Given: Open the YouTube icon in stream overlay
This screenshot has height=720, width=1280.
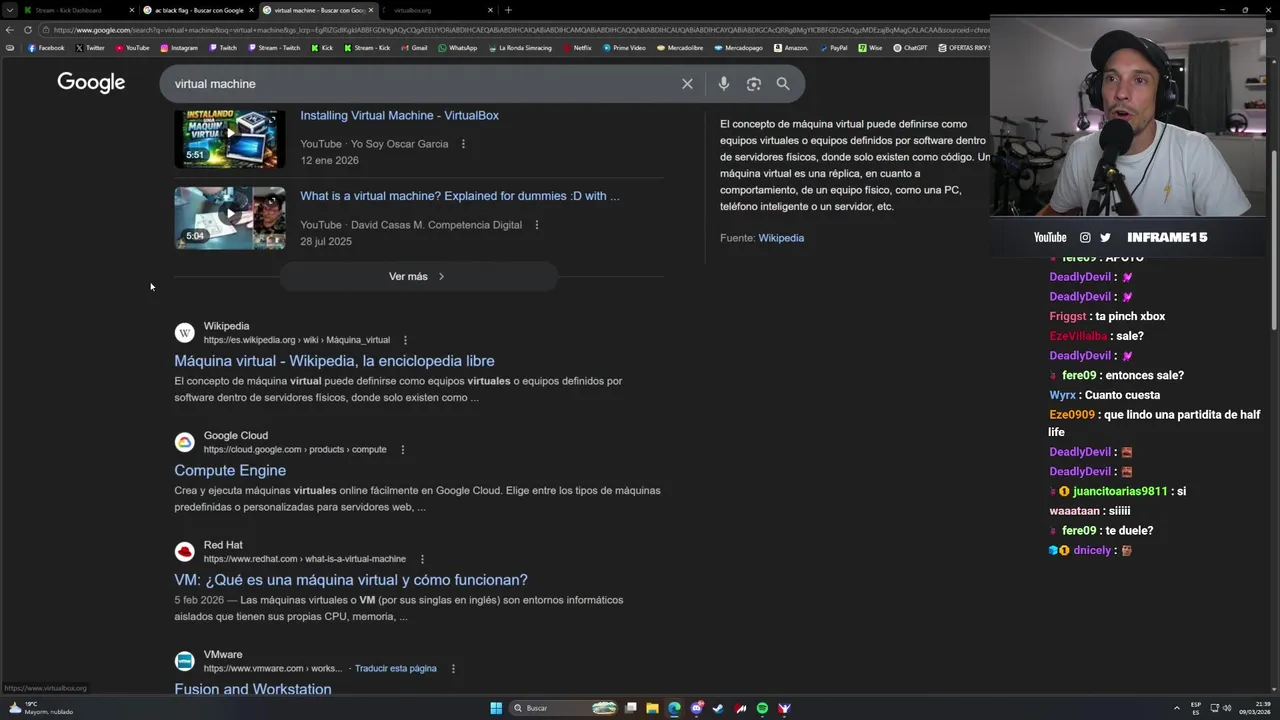Looking at the screenshot, I should click(x=1050, y=237).
